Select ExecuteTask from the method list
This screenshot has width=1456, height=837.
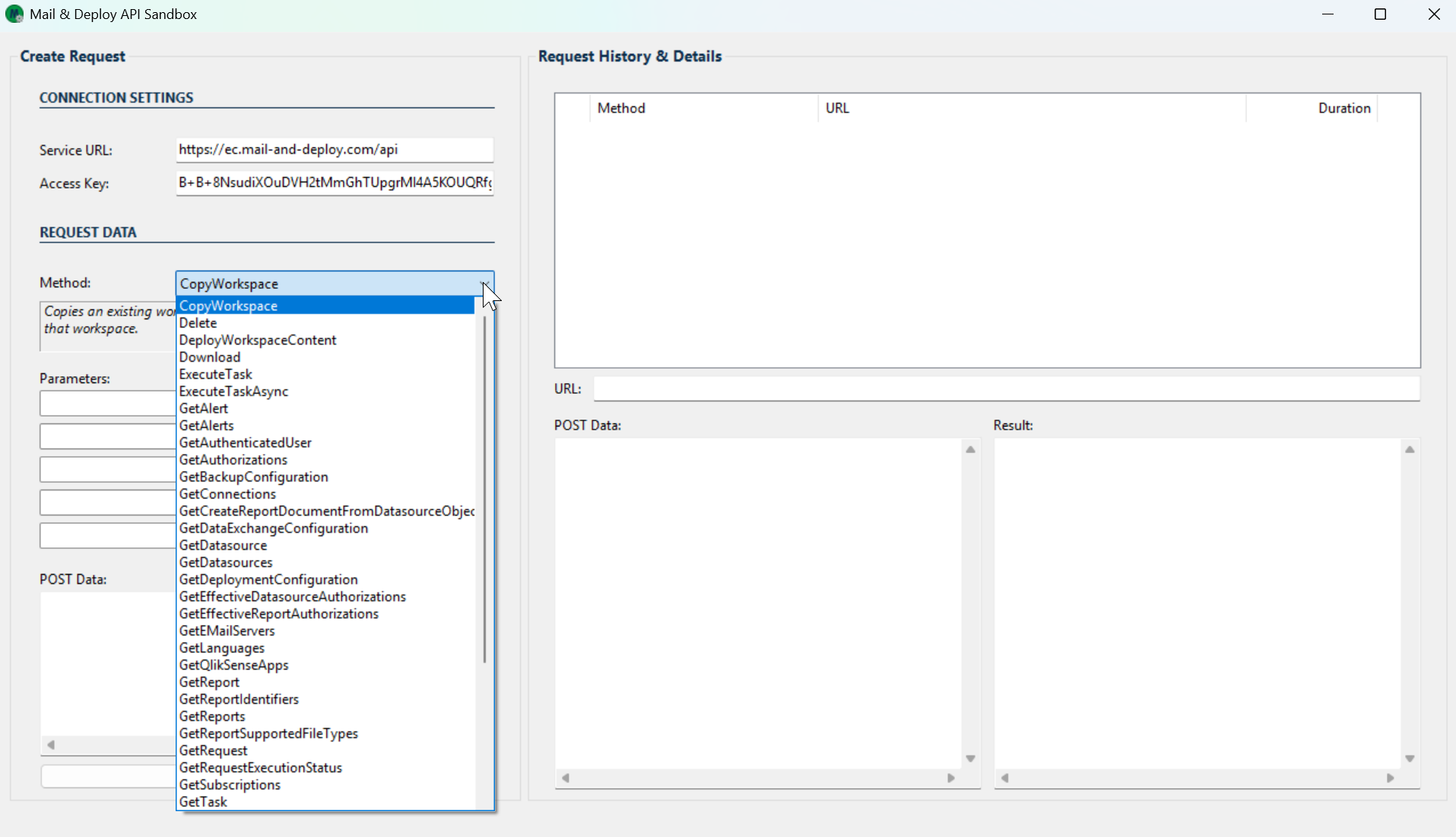215,374
